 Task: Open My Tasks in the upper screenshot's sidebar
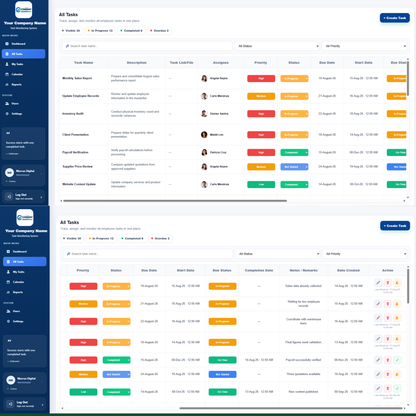pos(23,64)
